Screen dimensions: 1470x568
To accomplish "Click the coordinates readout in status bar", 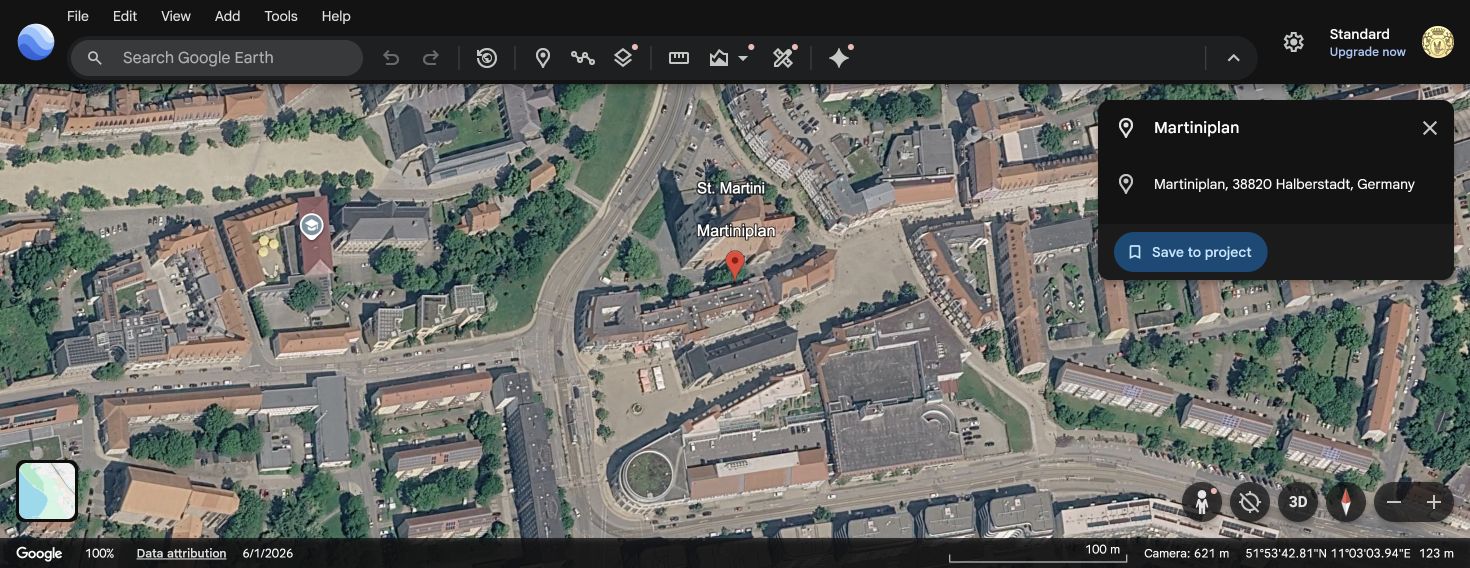I will click(1328, 553).
